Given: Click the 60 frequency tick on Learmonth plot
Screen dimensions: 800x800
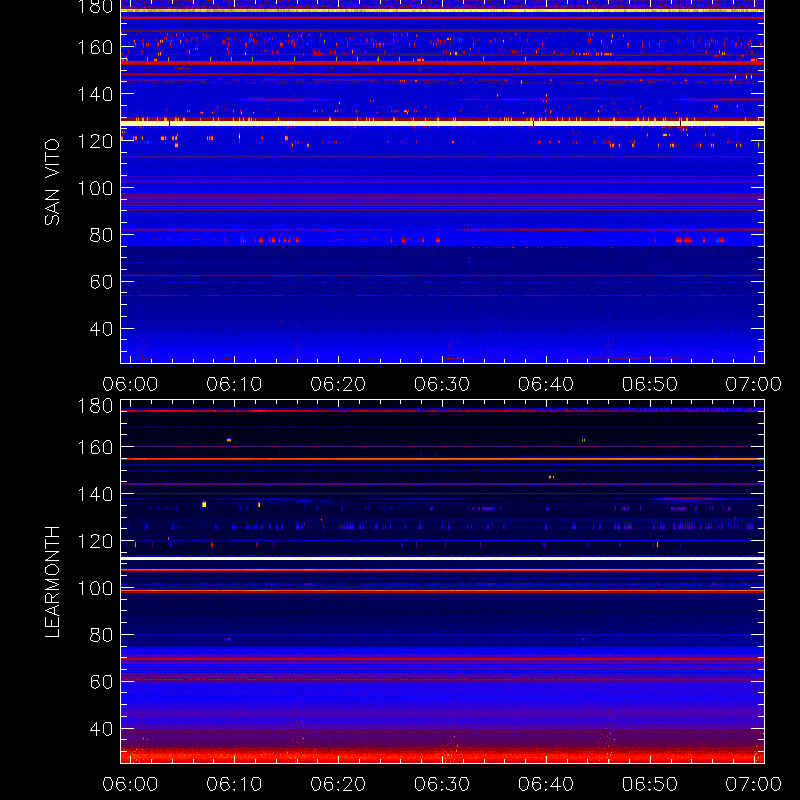Looking at the screenshot, I should (102, 682).
